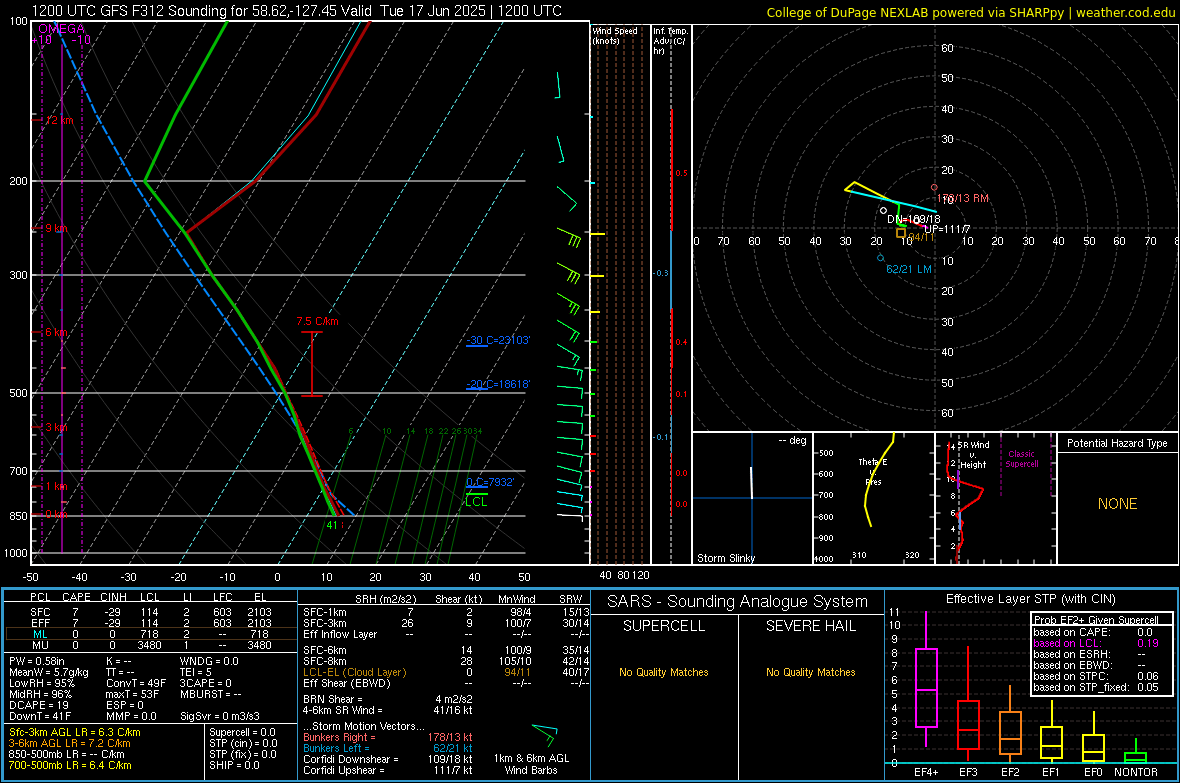Click the UP=111/7 hodograph label
Screen dimensions: 1180x783
(947, 229)
